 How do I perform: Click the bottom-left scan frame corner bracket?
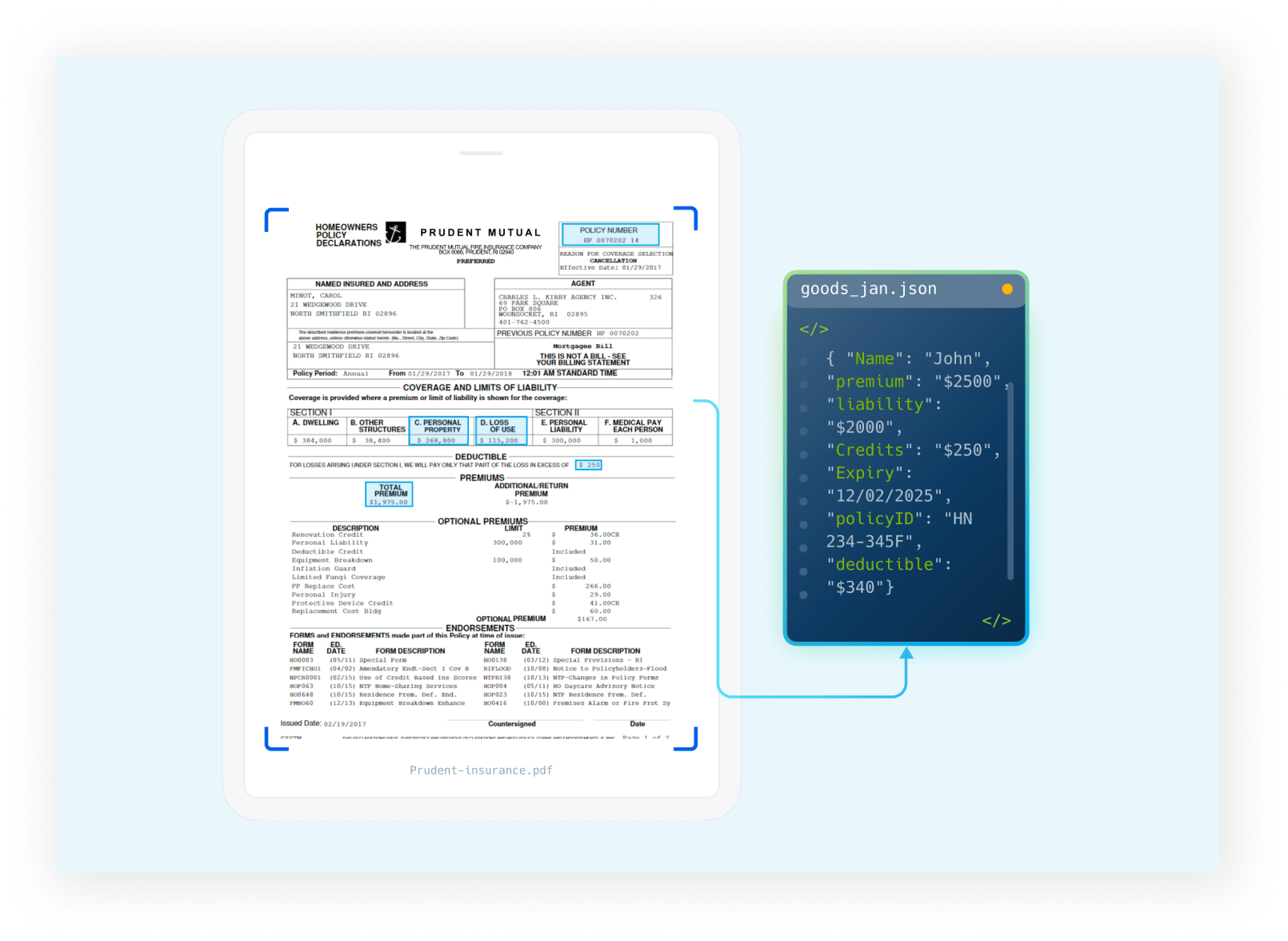point(275,739)
